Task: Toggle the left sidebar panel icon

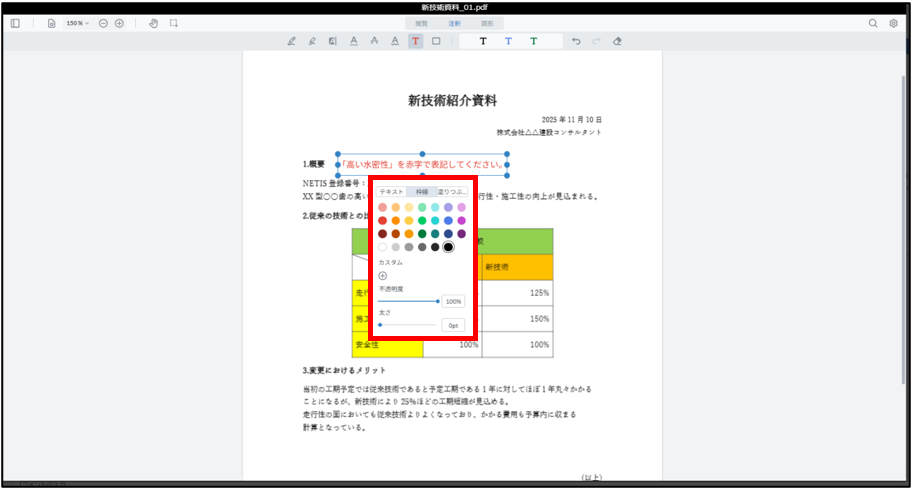Action: click(x=15, y=23)
